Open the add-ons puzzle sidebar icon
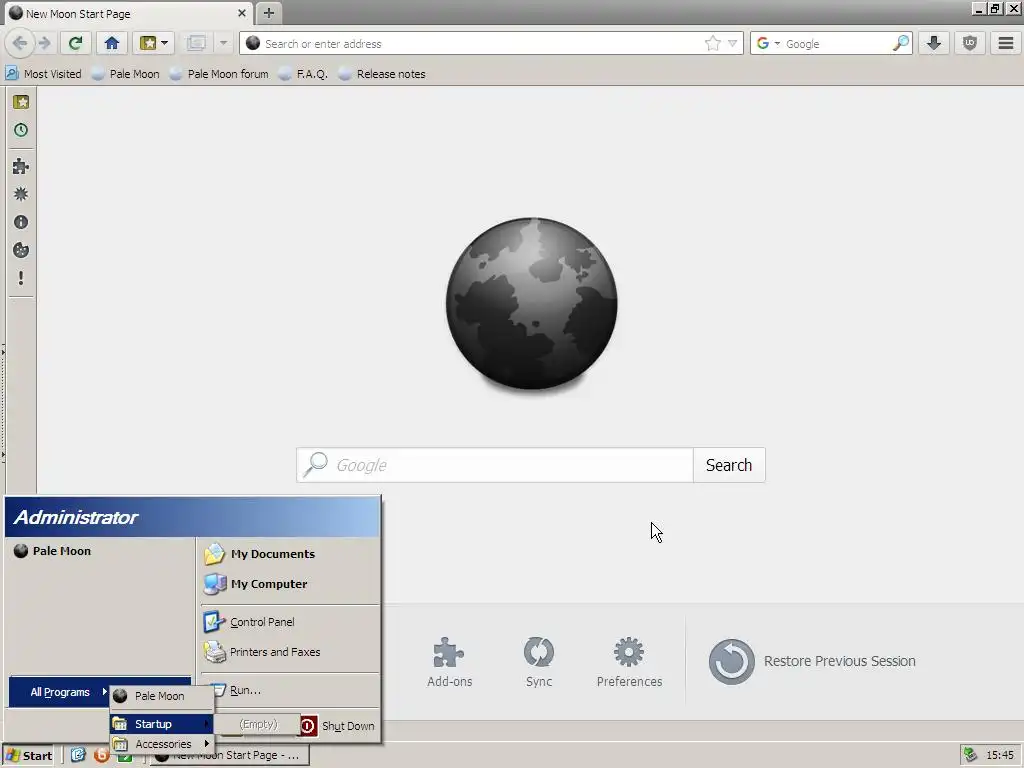This screenshot has height=768, width=1024. tap(21, 166)
